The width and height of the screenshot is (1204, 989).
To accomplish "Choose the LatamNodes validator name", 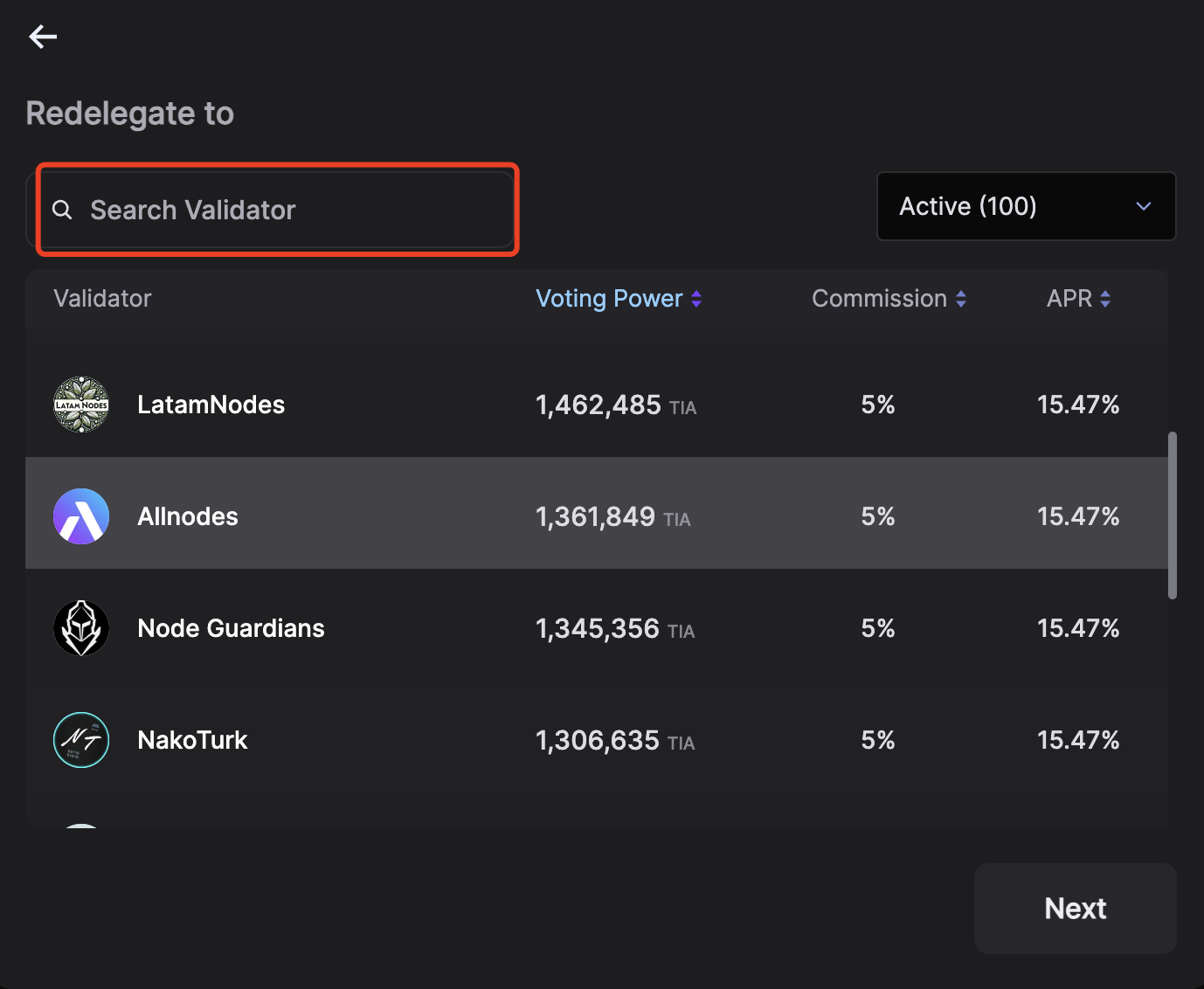I will point(211,405).
